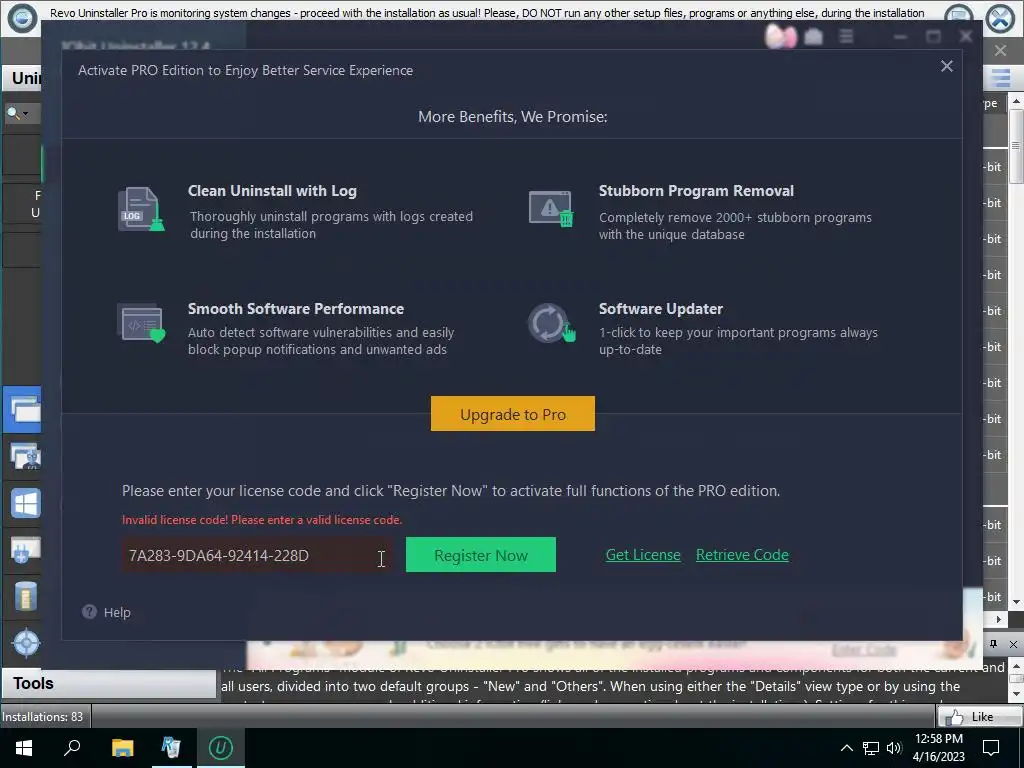
Task: Click the 'Invalid license code!' error message
Action: (262, 520)
